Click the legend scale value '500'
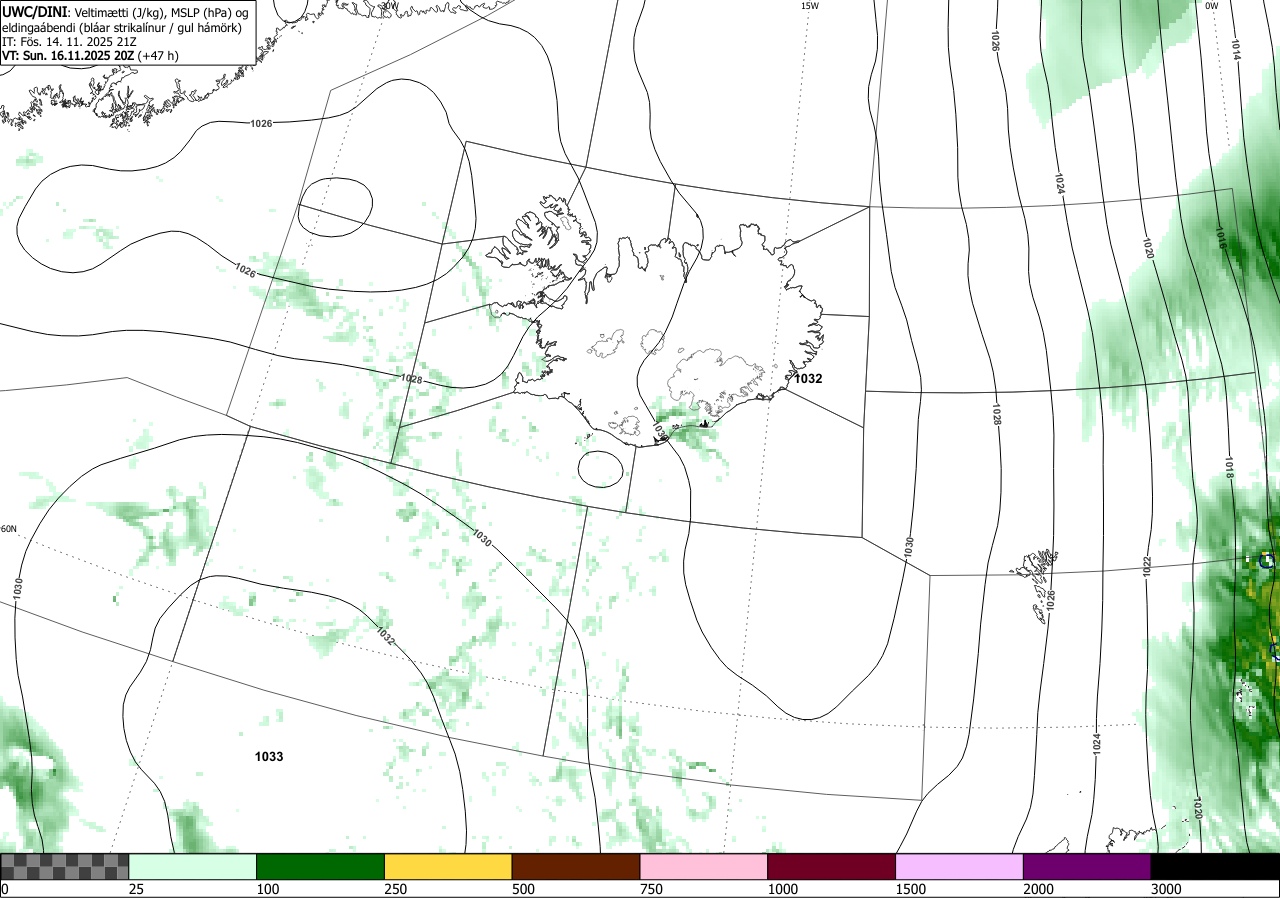 point(523,889)
